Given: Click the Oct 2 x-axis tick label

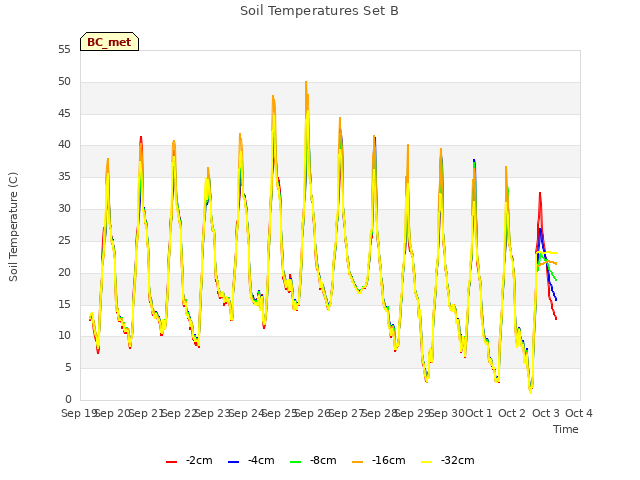Looking at the screenshot, I should click(x=512, y=413).
